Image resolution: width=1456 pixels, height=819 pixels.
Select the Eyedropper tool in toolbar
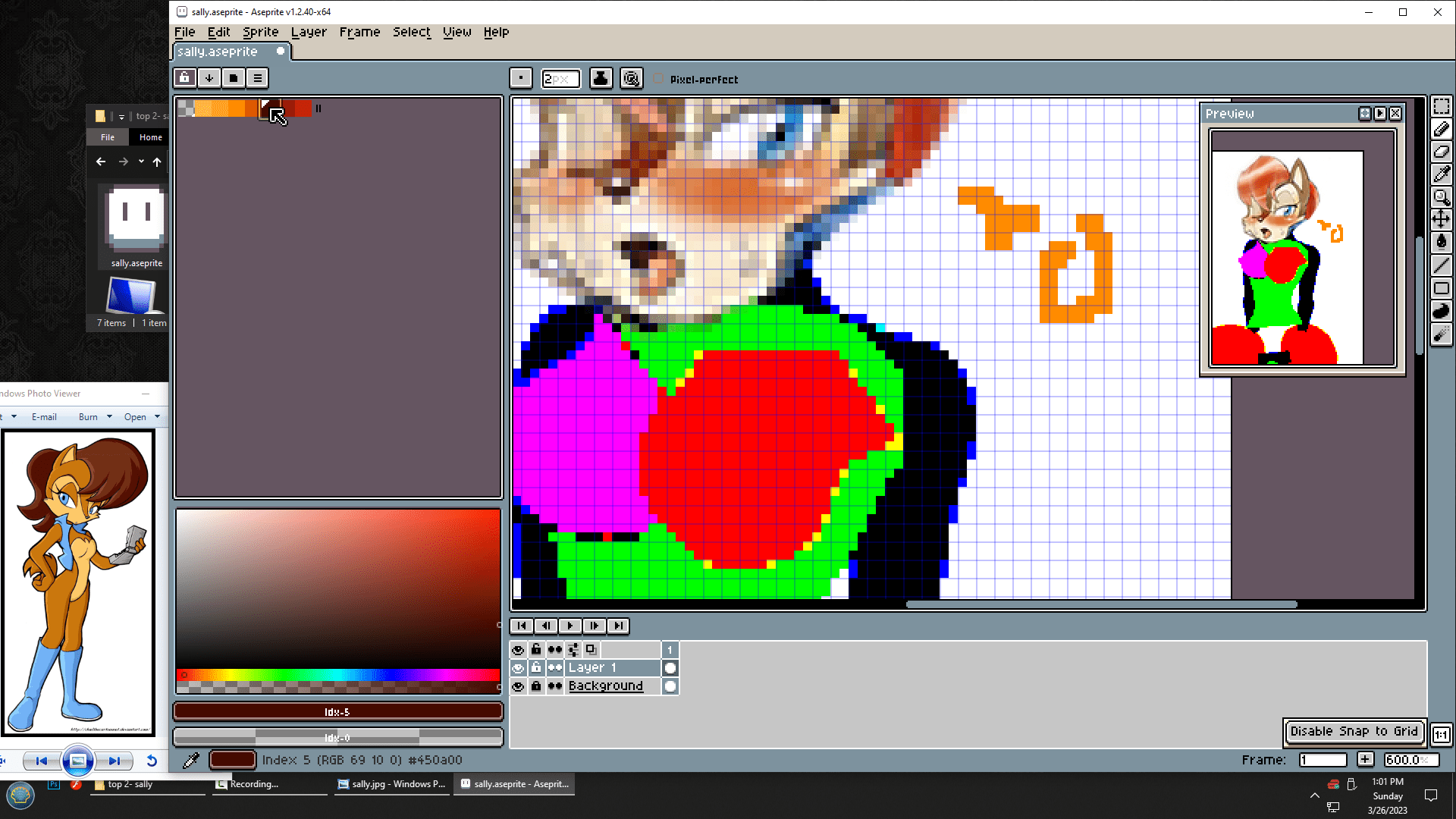point(1441,174)
